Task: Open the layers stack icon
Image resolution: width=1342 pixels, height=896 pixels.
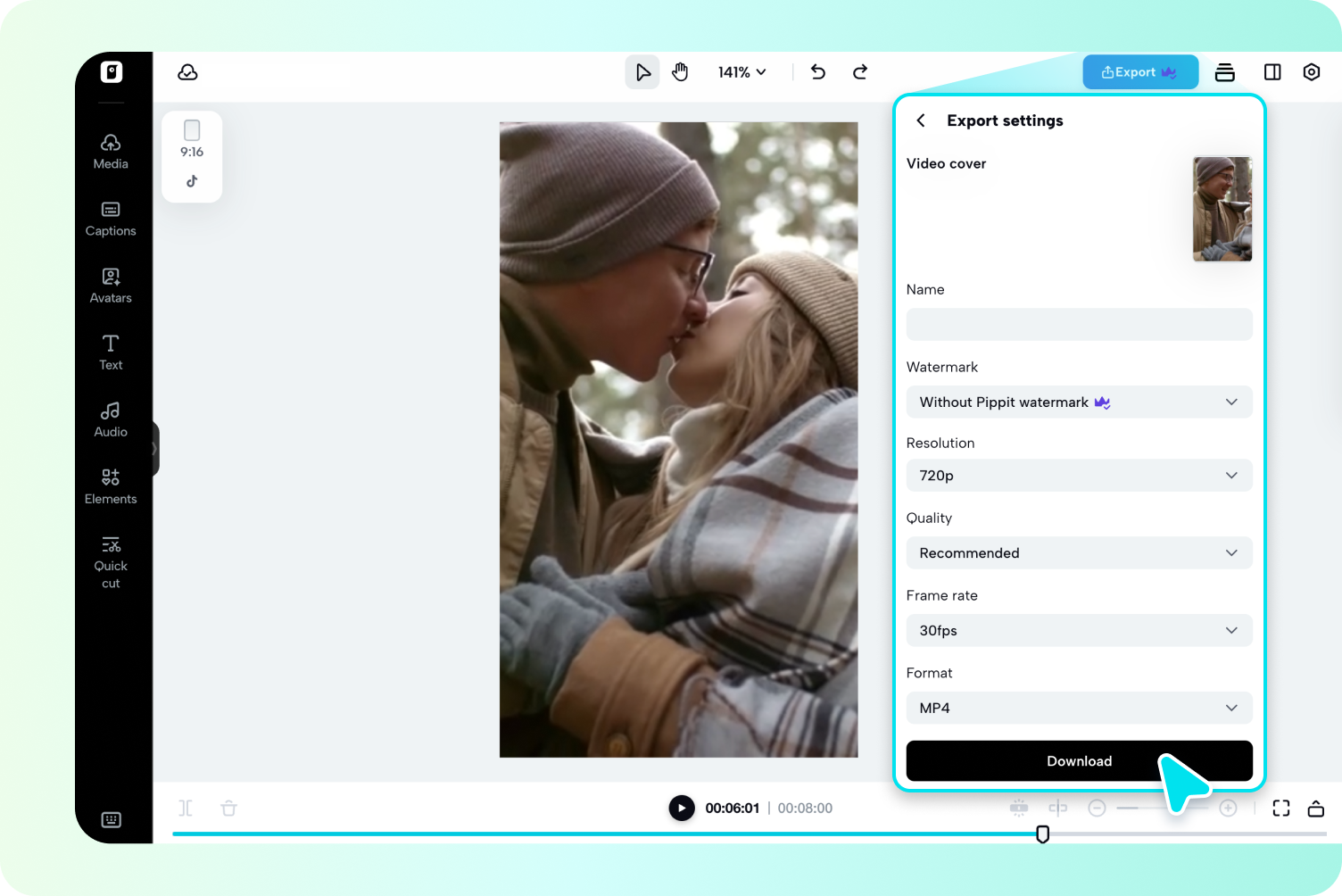Action: click(1224, 72)
